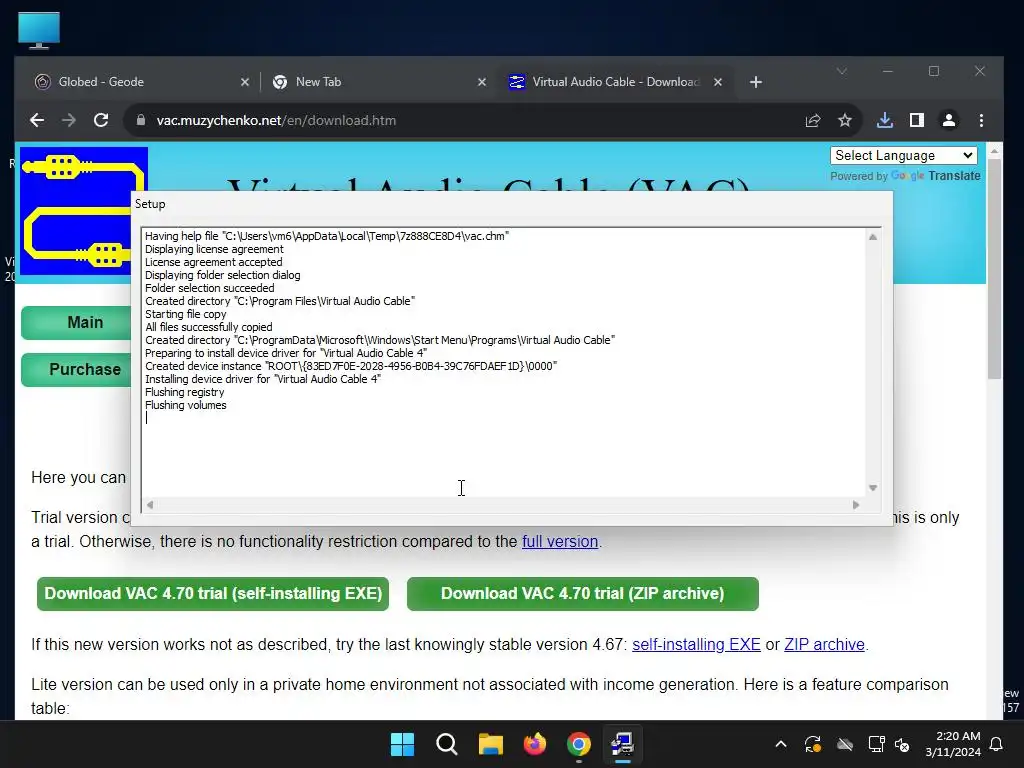Click the web page vertical scrollbar thumb
The width and height of the screenshot is (1024, 768).
(994, 268)
